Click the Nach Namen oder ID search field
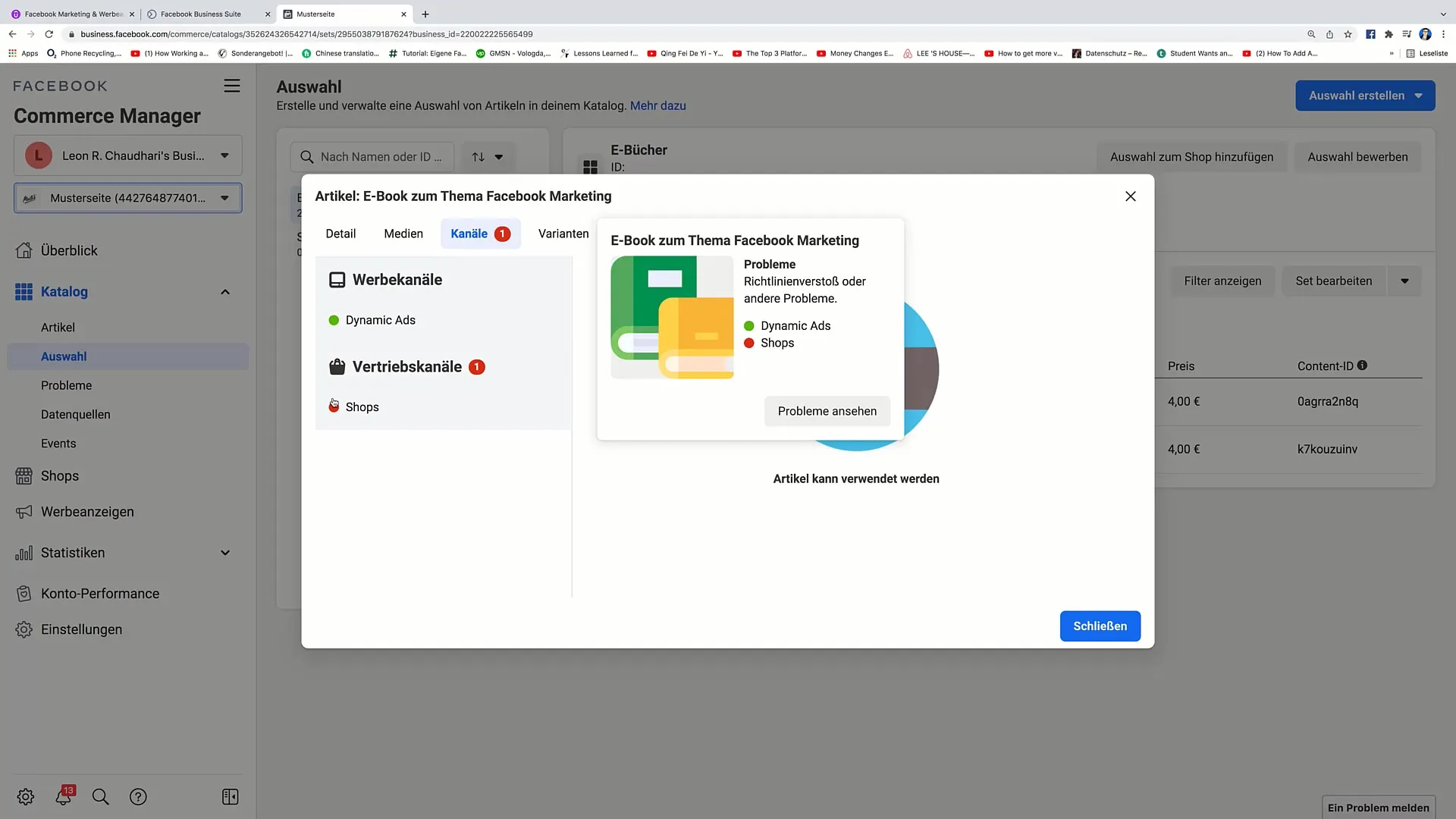 [372, 157]
